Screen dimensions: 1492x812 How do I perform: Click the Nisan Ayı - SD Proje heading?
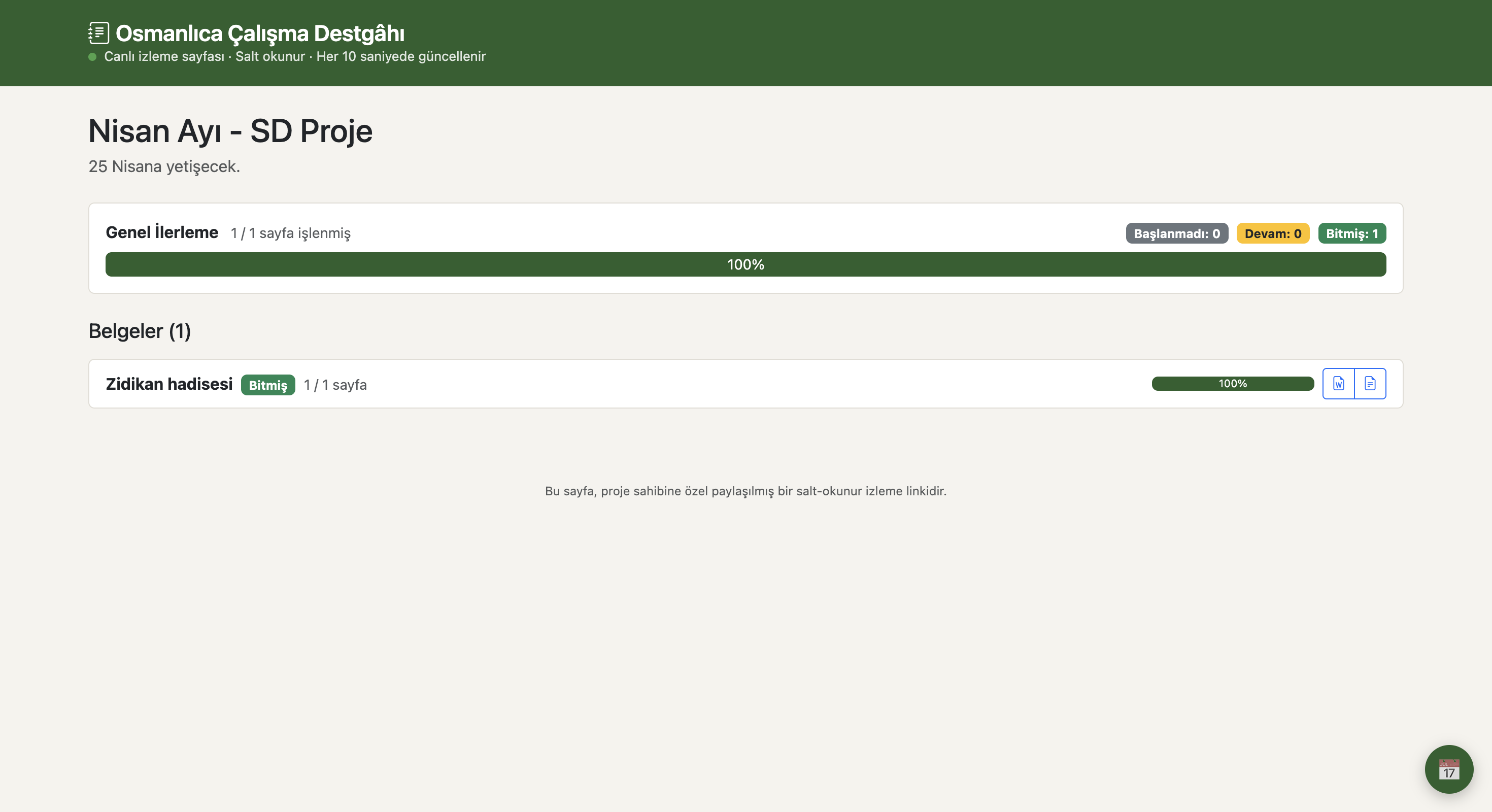click(230, 131)
